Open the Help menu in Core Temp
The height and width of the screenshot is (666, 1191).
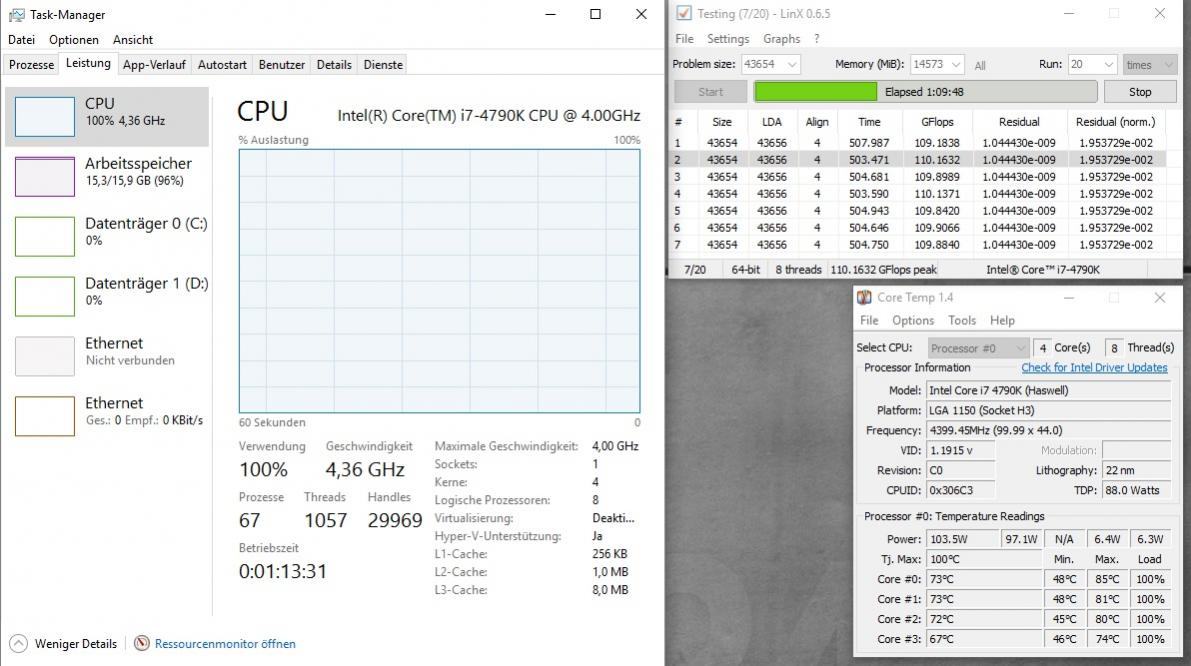(1002, 320)
